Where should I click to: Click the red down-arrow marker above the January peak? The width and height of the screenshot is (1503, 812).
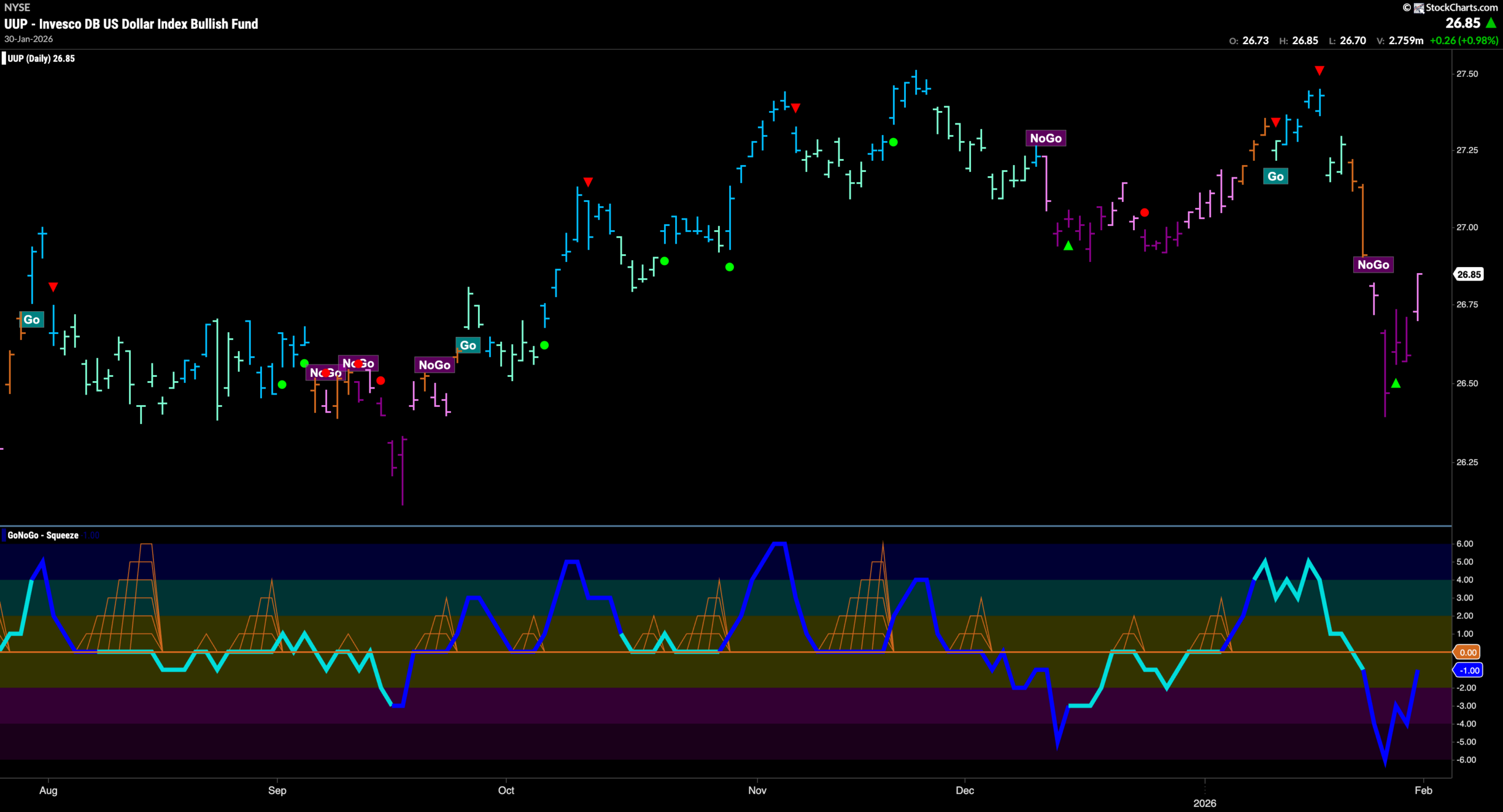point(1319,71)
